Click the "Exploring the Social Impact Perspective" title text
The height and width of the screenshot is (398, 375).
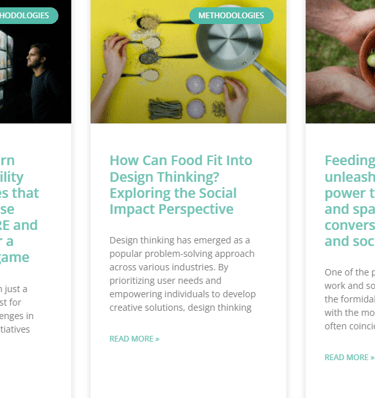point(173,201)
